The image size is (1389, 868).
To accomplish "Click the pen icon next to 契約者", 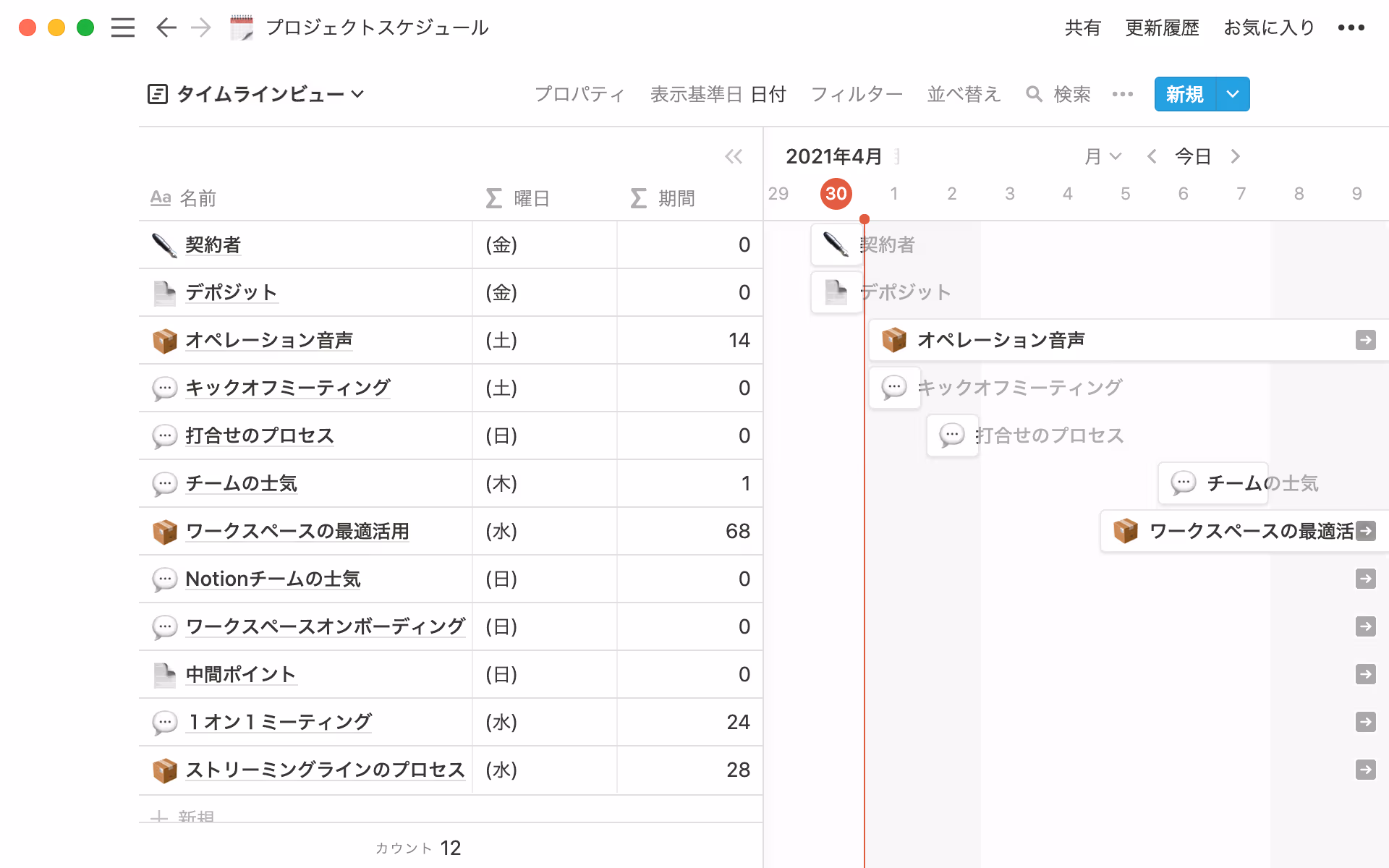I will pos(165,244).
